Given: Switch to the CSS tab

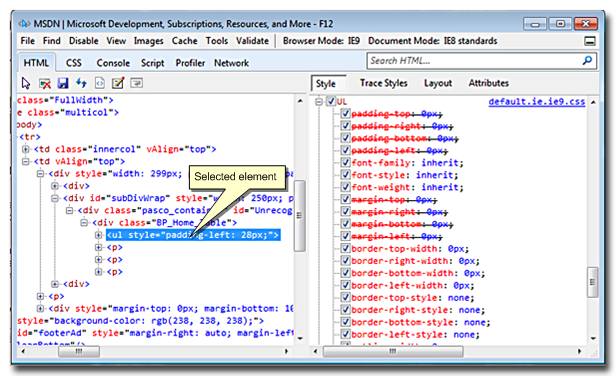Looking at the screenshot, I should [73, 63].
